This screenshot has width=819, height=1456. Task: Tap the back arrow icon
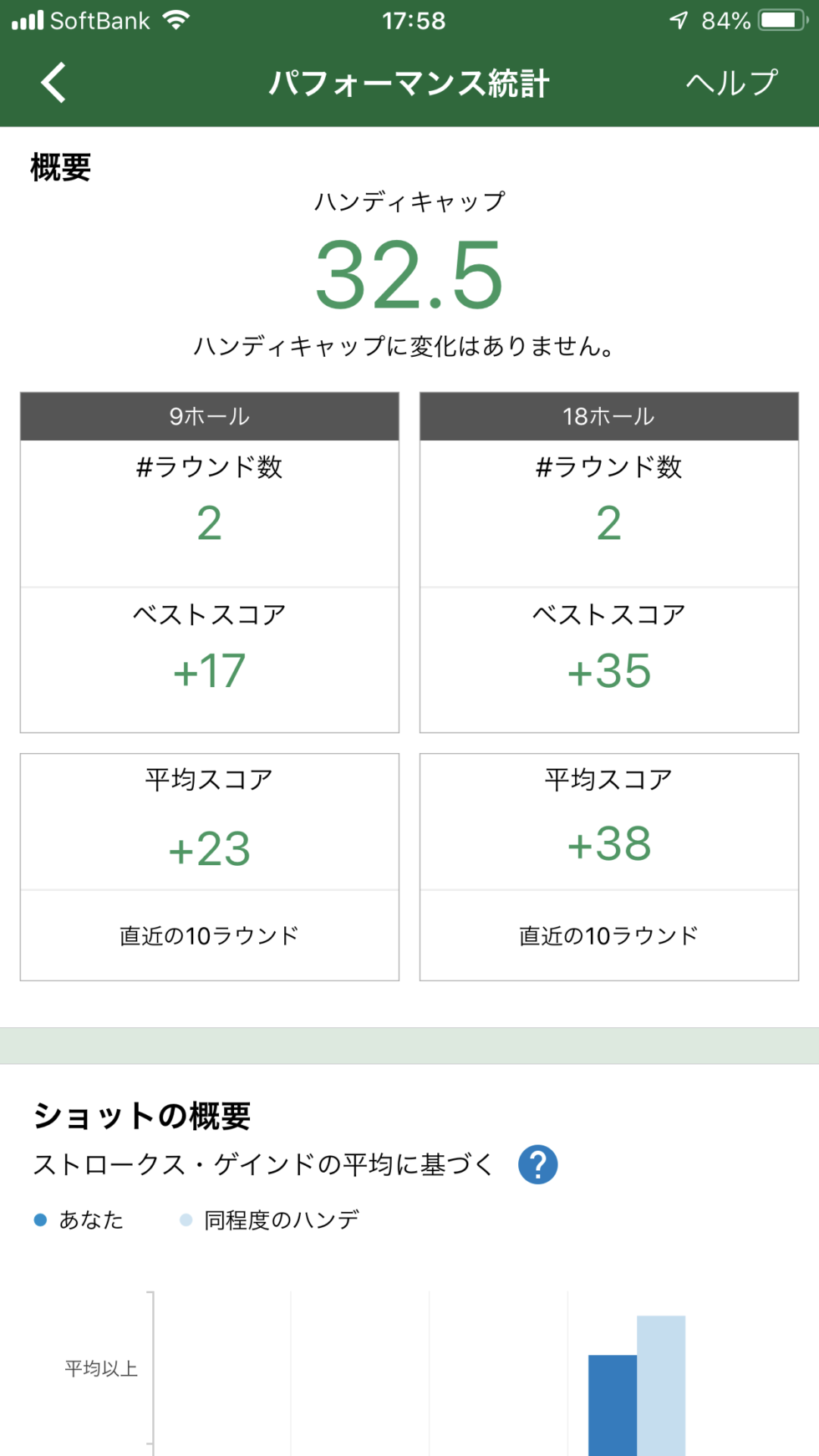[53, 83]
